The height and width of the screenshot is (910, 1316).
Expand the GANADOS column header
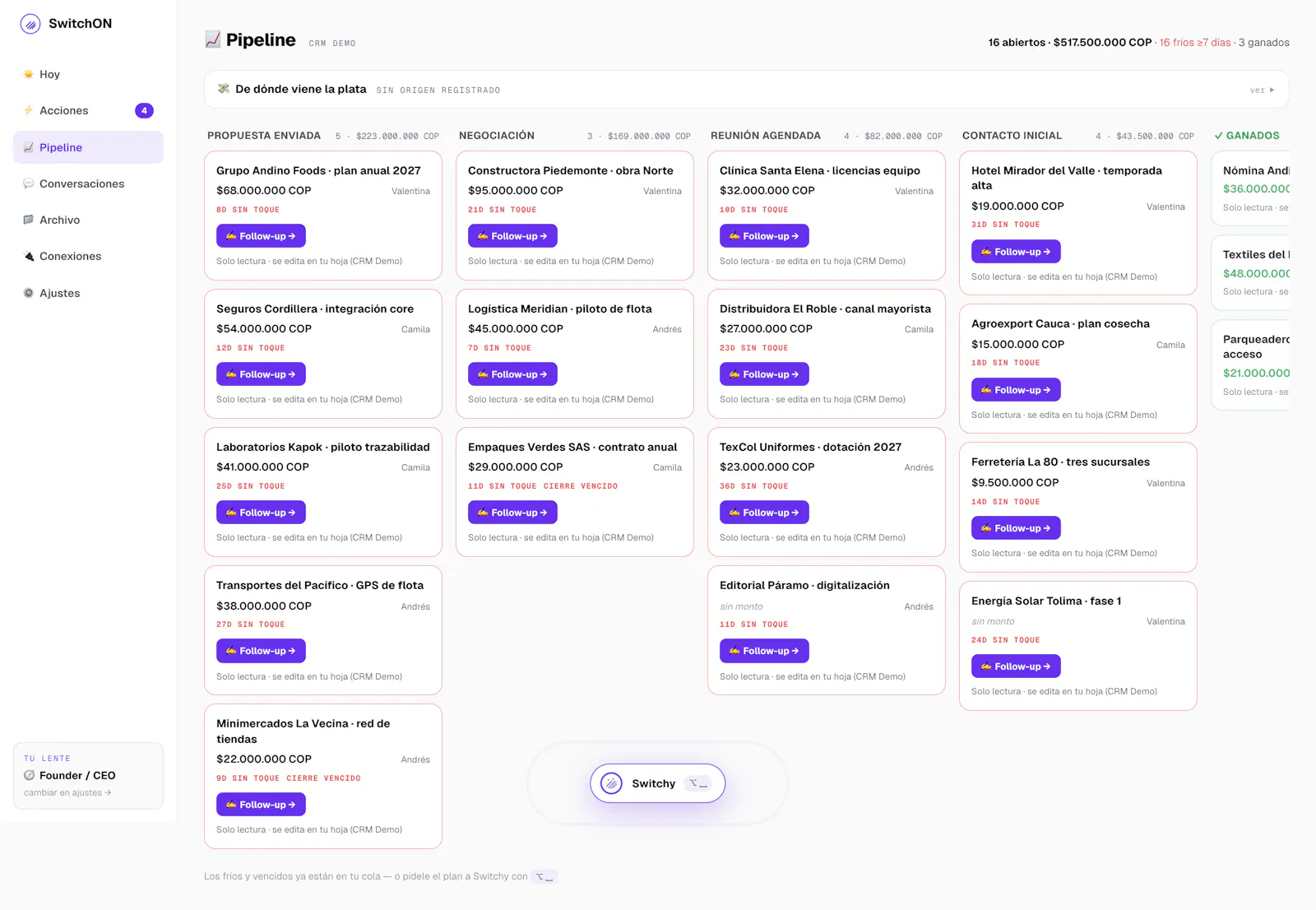(x=1247, y=136)
